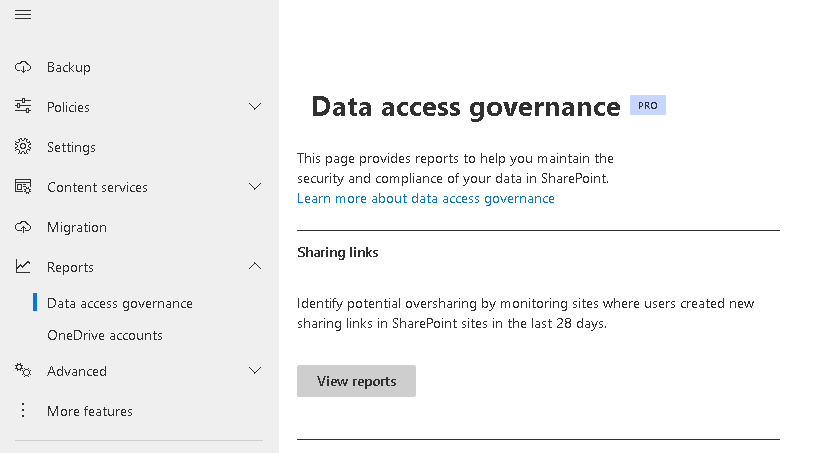Click the Policies sliders icon
This screenshot has width=819, height=453.
pos(23,107)
